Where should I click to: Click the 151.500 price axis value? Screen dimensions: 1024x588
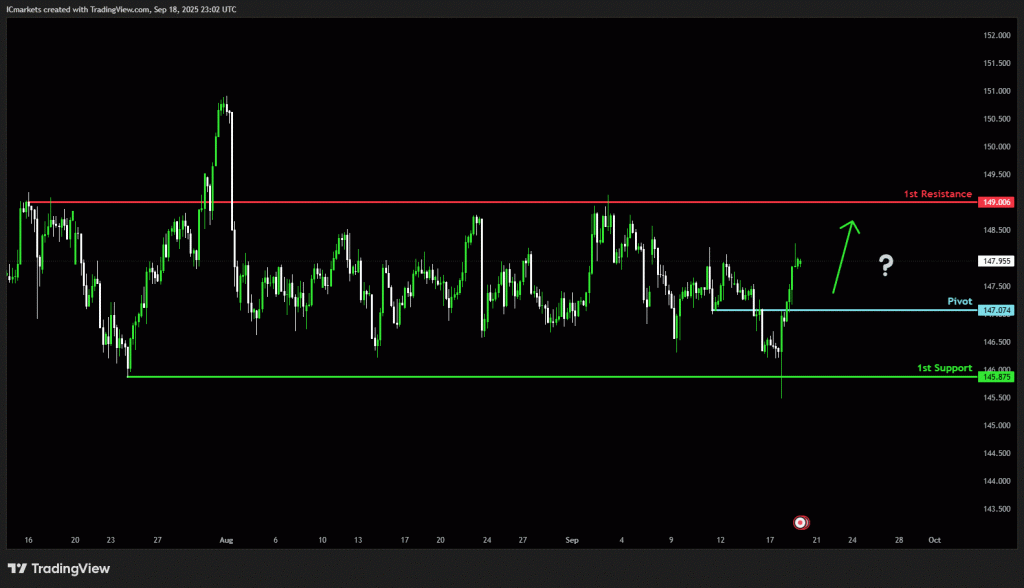pos(997,63)
